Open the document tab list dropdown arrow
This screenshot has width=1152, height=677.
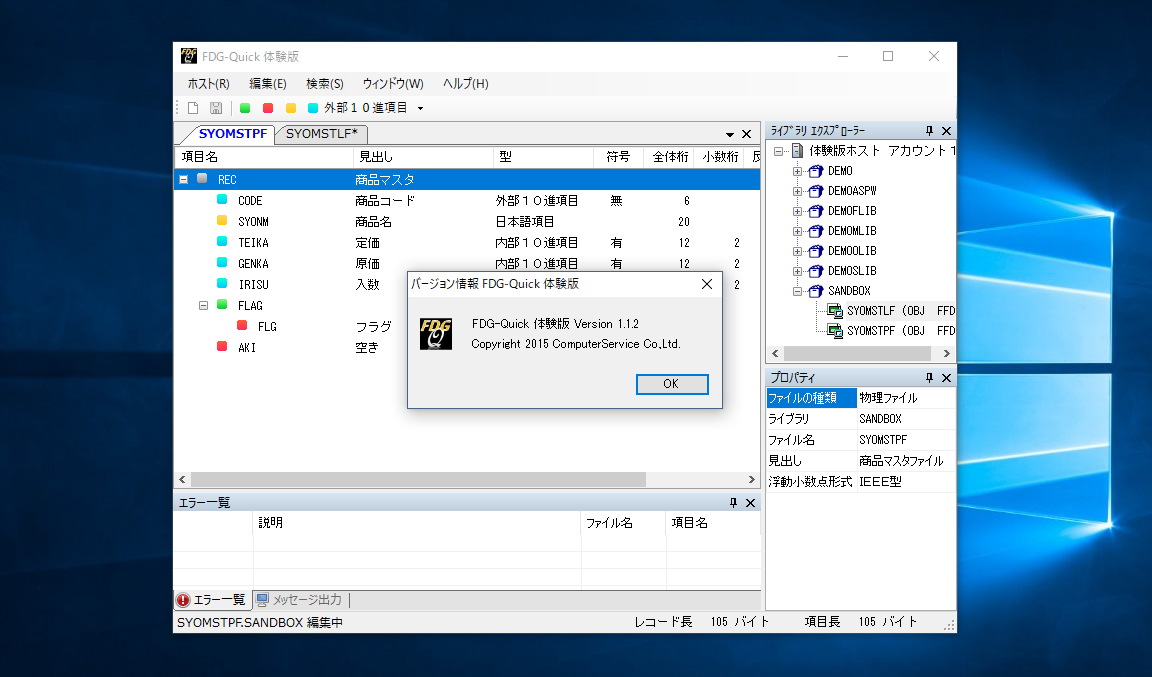pos(730,135)
